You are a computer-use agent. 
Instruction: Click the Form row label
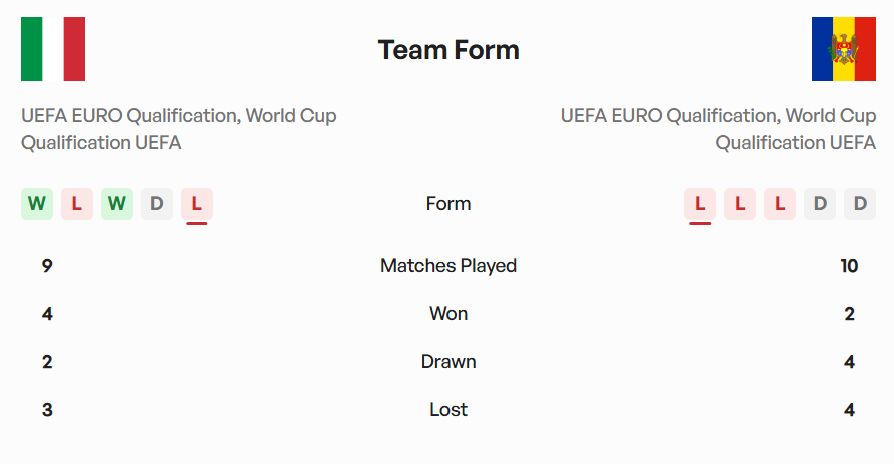pos(448,204)
